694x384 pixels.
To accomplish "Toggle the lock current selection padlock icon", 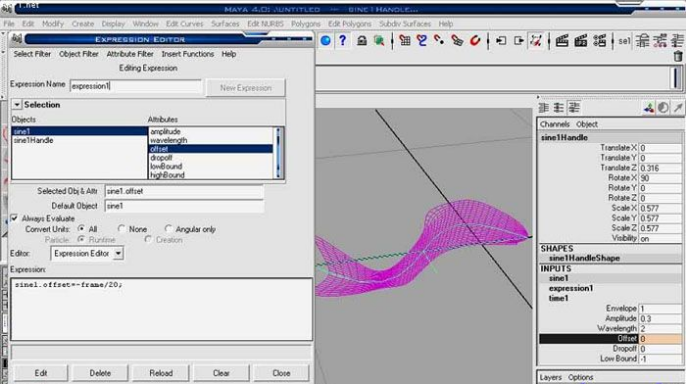I will click(x=362, y=41).
